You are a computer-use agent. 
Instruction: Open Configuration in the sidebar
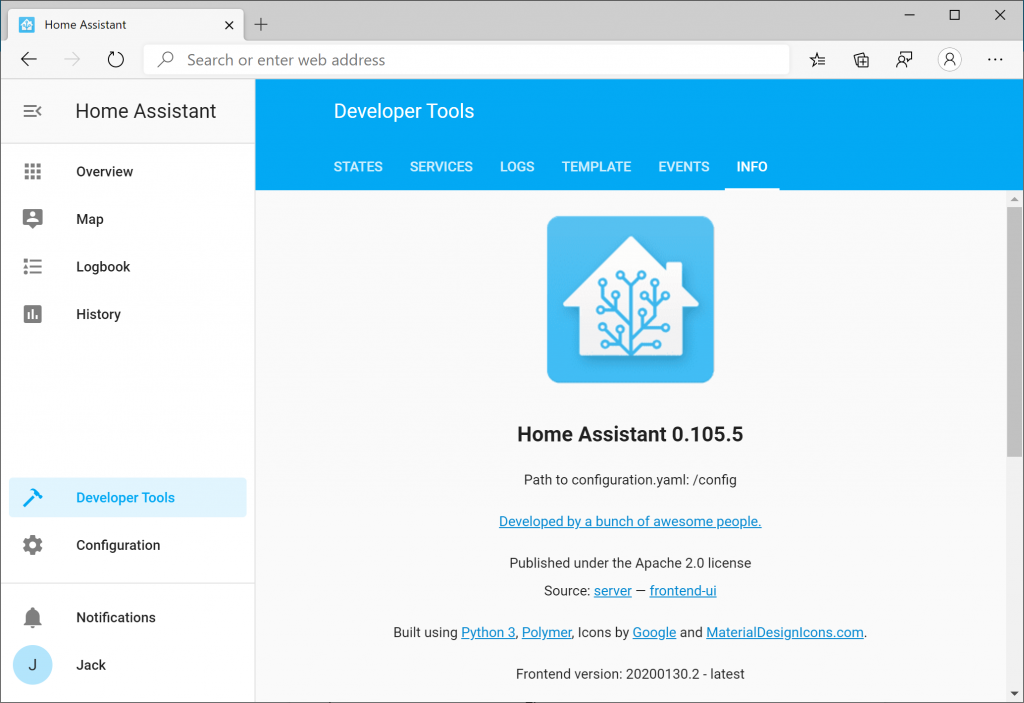tap(128, 545)
